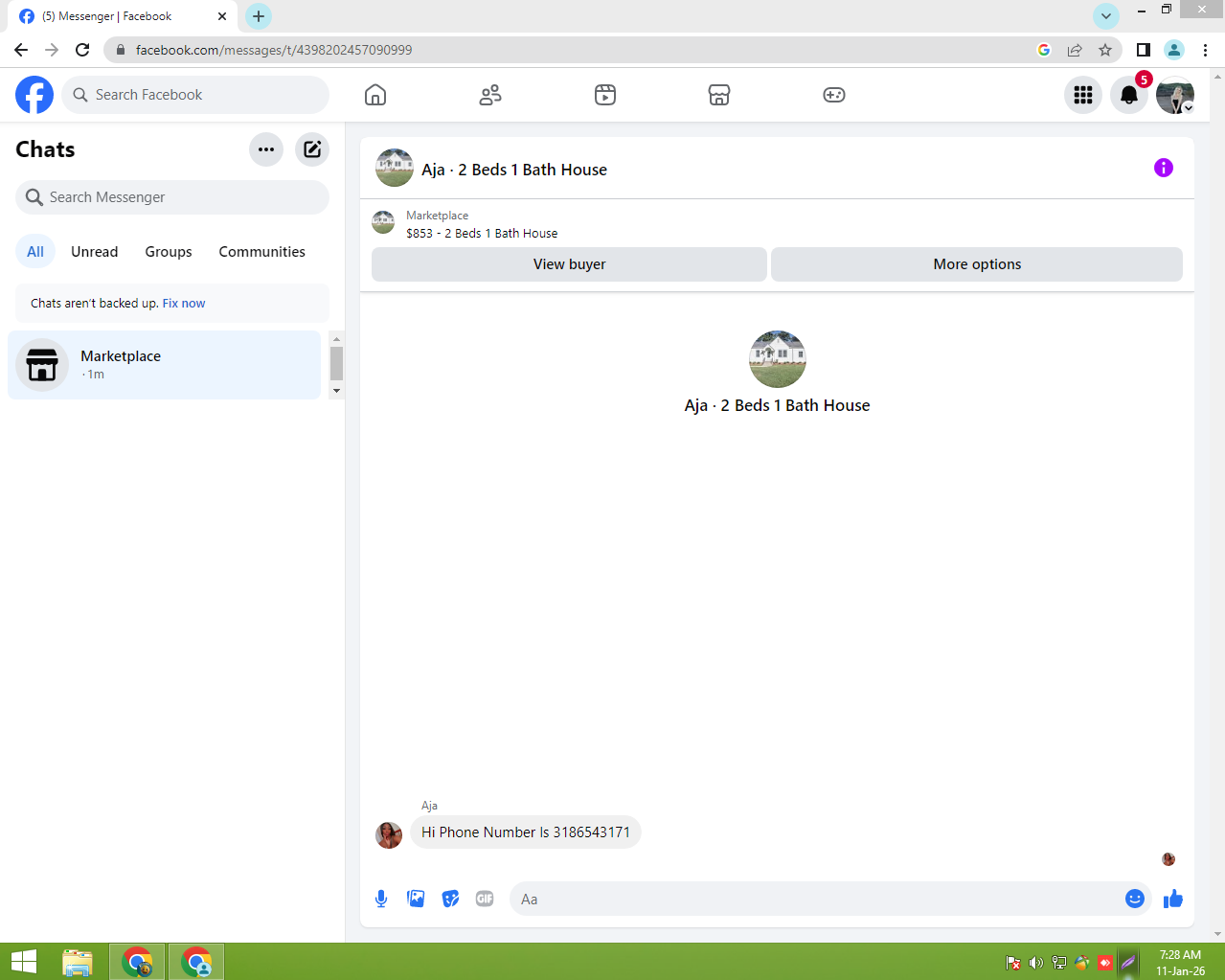Screen dimensions: 1225x980
Task: Open File Explorer from the taskbar
Action: pos(78,962)
